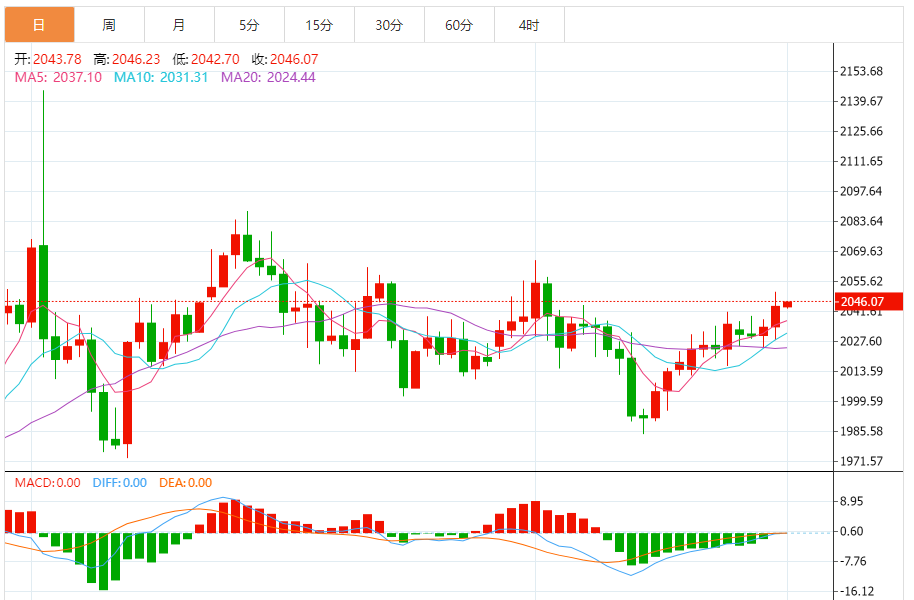Click the tall green candle with the 2140 spike
914x600 pixels.
(44, 292)
